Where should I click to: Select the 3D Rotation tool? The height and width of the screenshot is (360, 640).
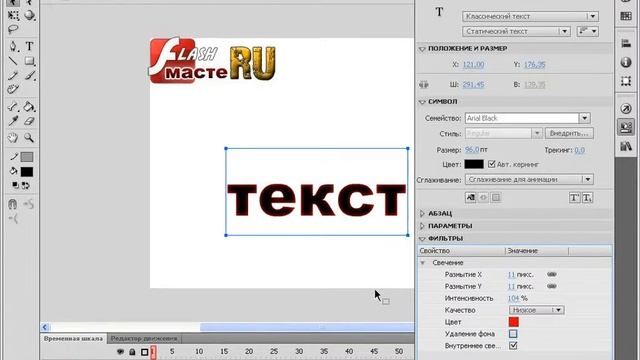[29, 16]
